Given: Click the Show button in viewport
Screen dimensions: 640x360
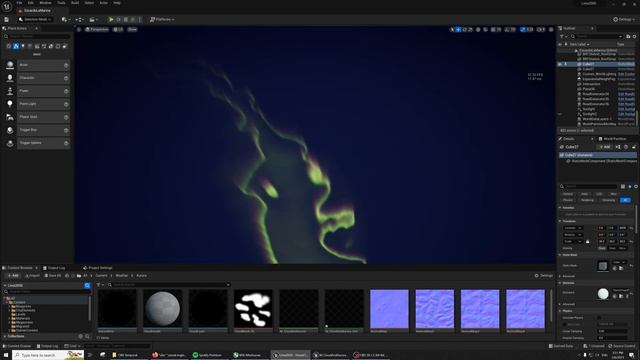Looking at the screenshot, I should point(132,29).
